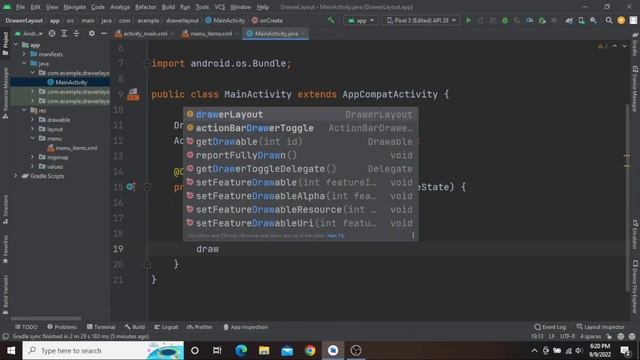Open Google Chrome from the taskbar
Viewport: 640px width, 360px height.
310,351
